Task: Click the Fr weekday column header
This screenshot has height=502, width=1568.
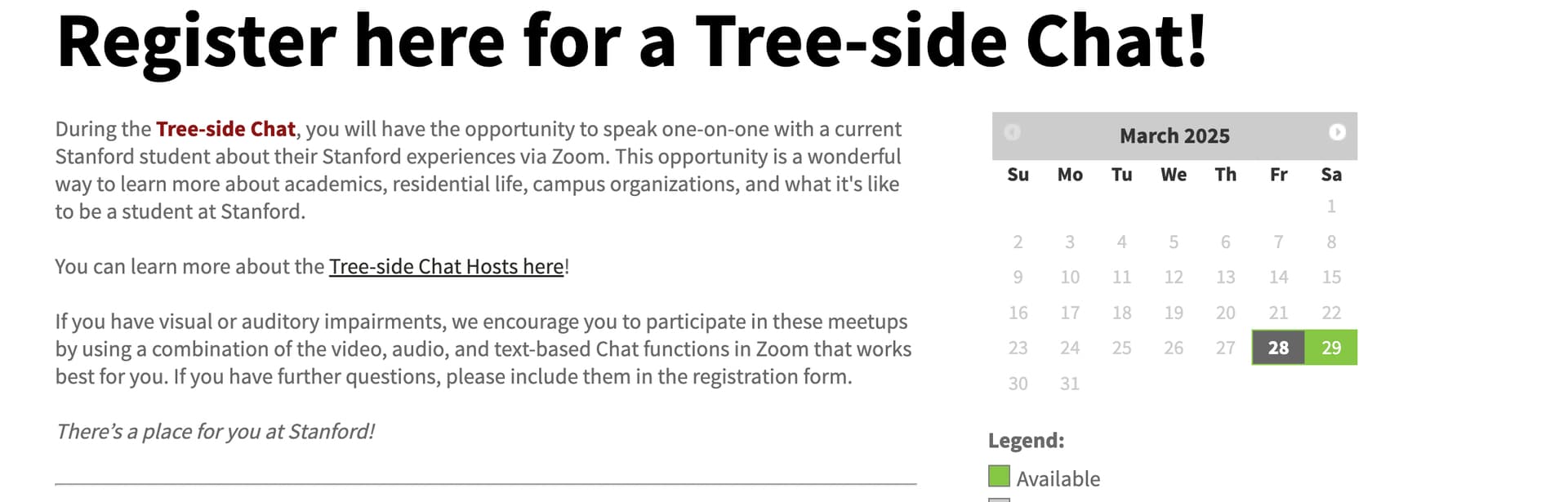Action: point(1278,175)
